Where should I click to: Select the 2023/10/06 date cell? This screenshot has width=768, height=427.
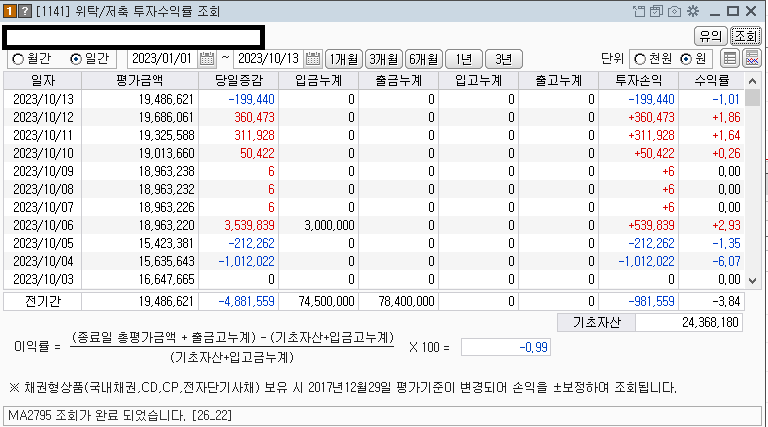coord(43,225)
